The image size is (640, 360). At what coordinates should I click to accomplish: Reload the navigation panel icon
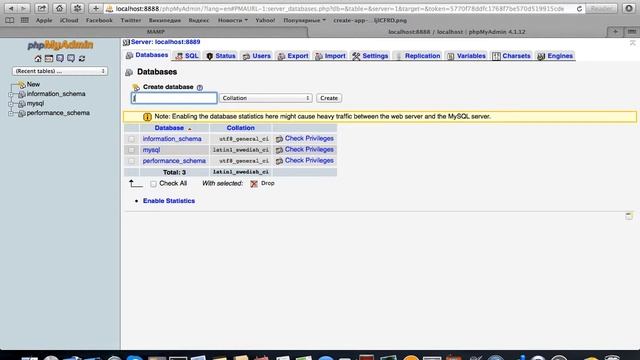tap(82, 59)
